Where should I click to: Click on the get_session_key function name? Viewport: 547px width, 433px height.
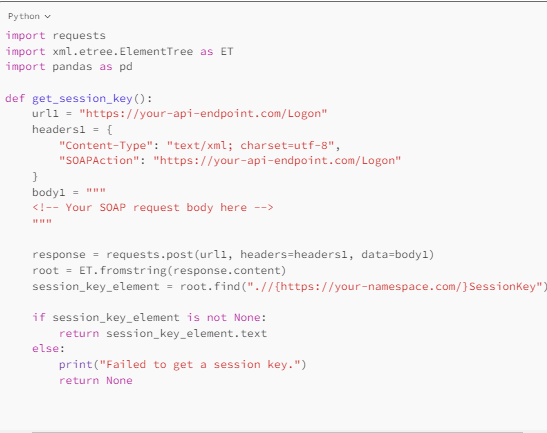coord(82,99)
